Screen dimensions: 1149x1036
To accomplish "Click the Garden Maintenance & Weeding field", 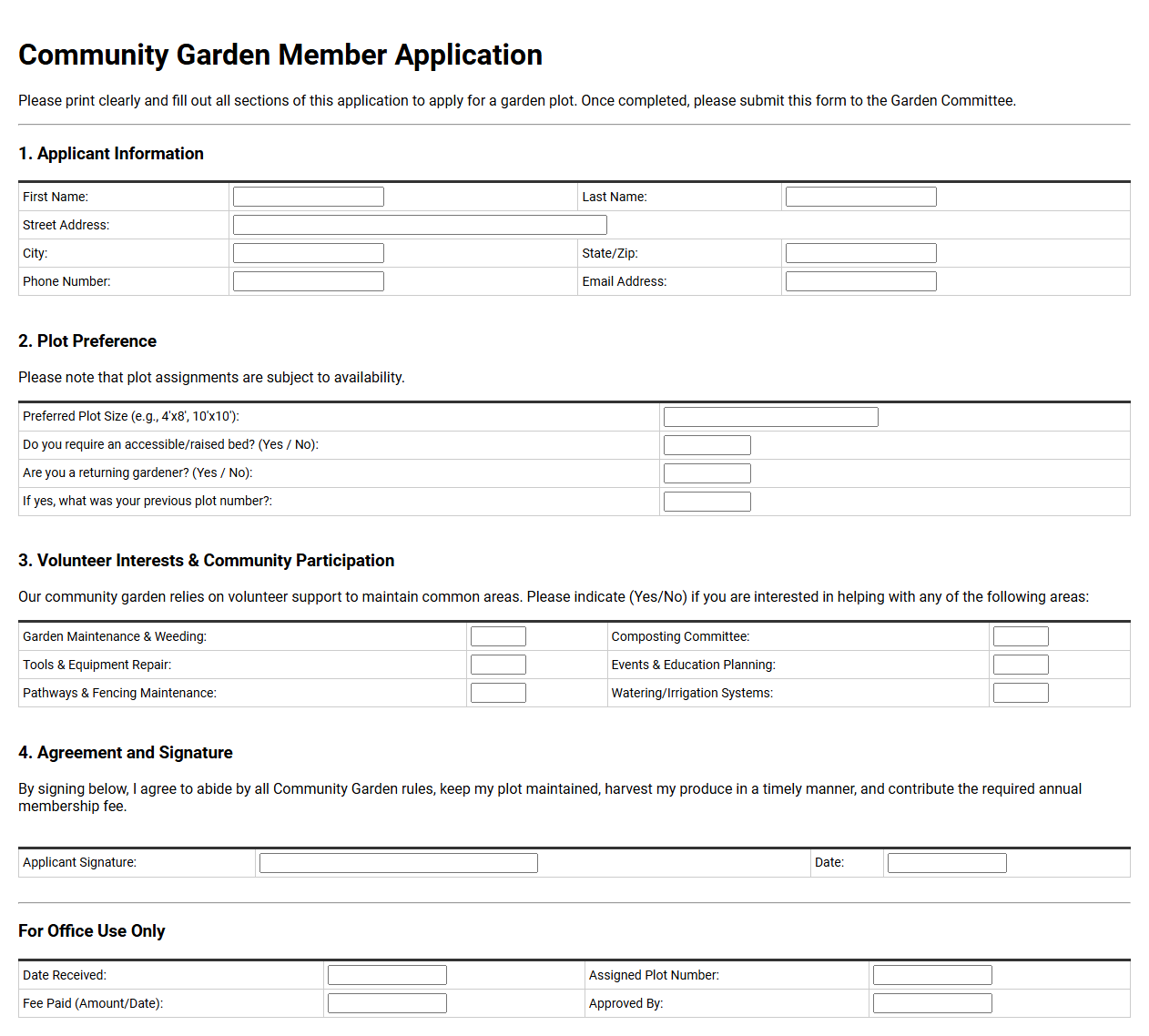I will (x=498, y=636).
